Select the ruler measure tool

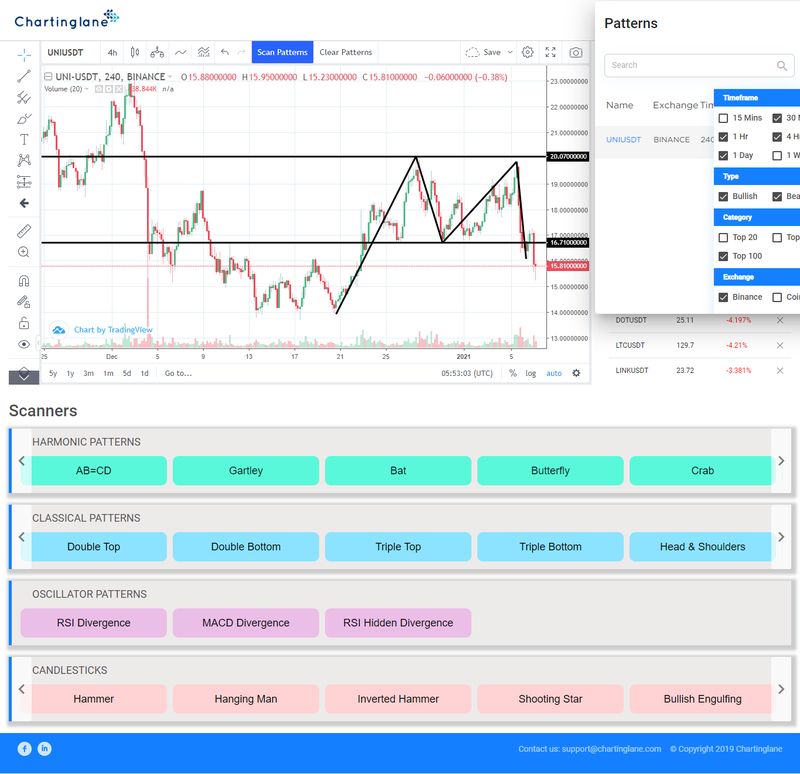[x=24, y=231]
